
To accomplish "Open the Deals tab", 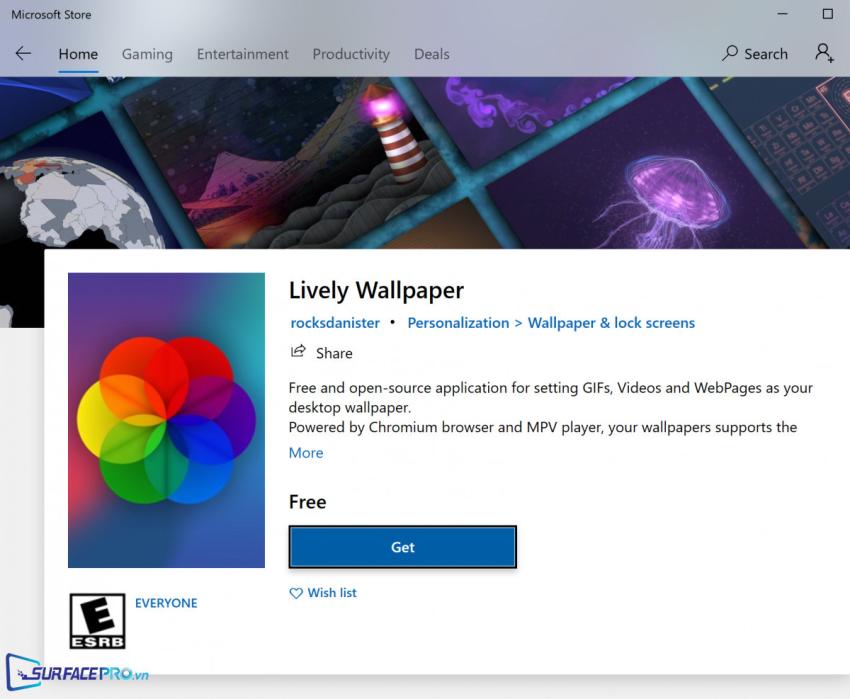I will (x=432, y=54).
